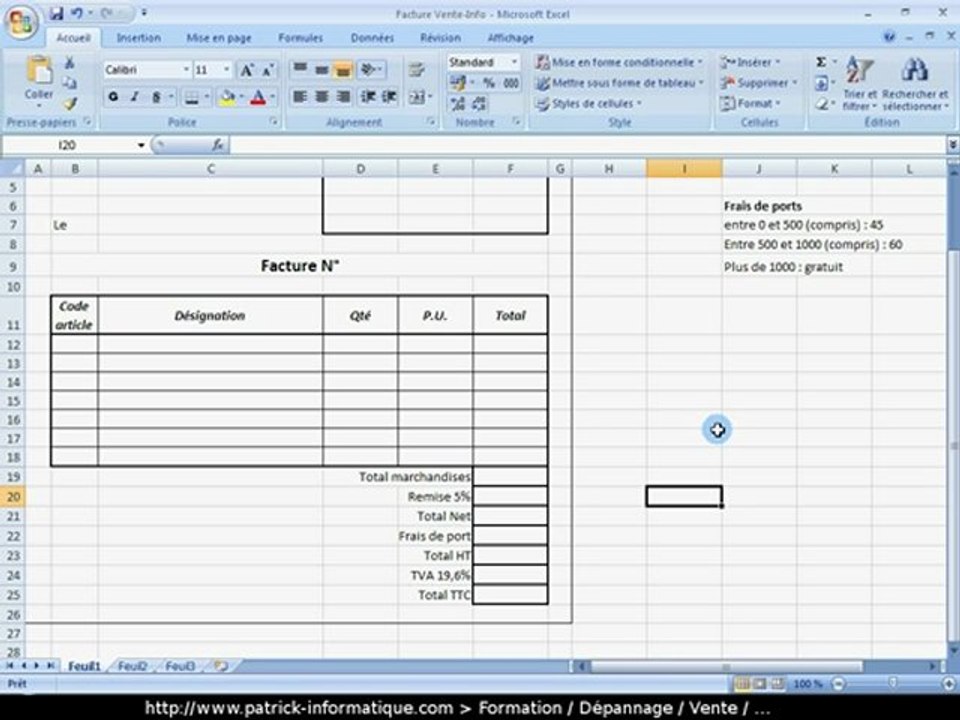Toggle bold formatting (G)
960x720 pixels.
coord(113,97)
